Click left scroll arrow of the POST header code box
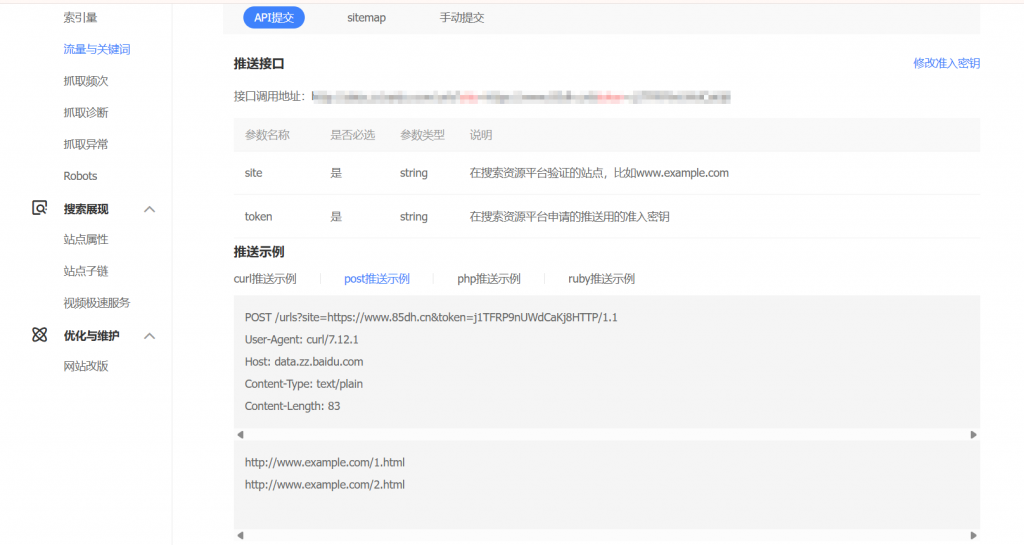The width and height of the screenshot is (1024, 545). pyautogui.click(x=240, y=435)
